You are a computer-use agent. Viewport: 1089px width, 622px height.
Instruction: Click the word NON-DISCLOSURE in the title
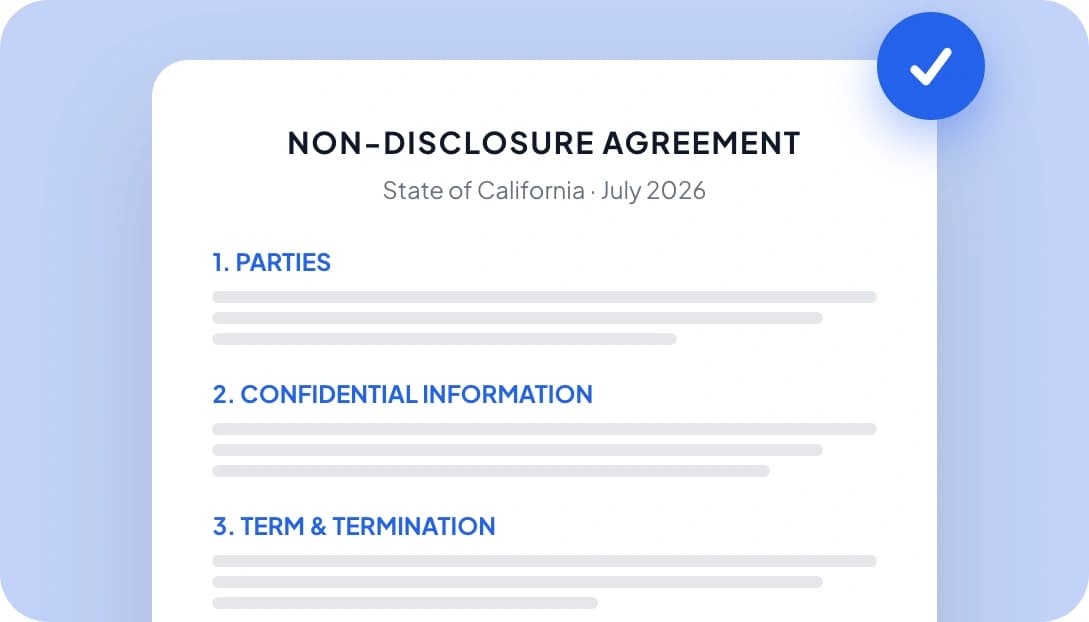[440, 143]
